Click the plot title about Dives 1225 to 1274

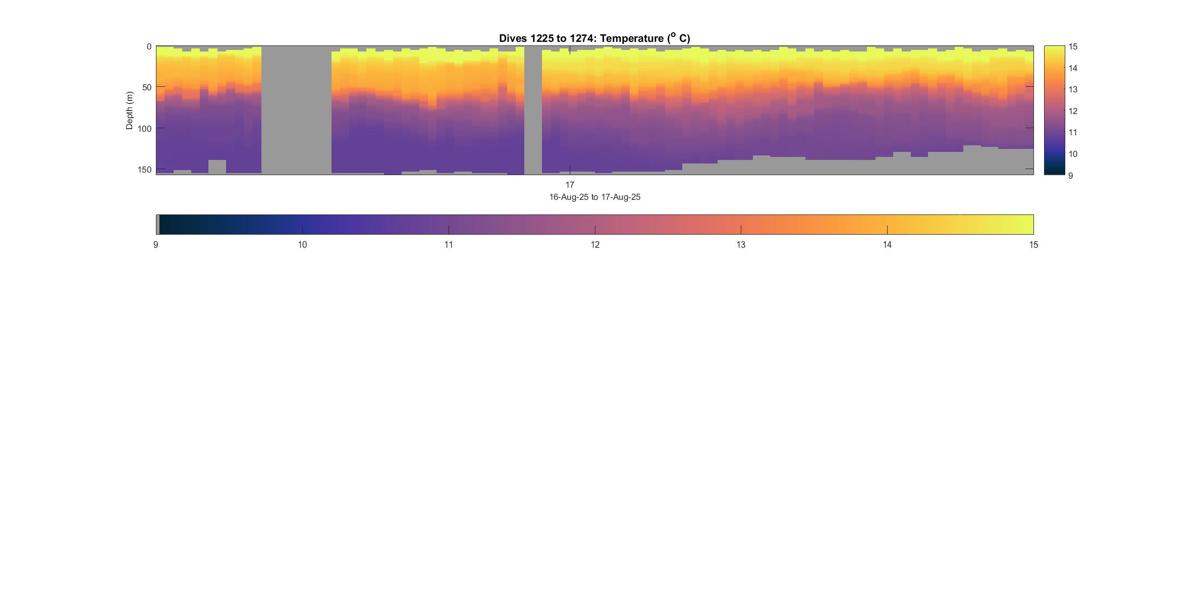(x=594, y=38)
